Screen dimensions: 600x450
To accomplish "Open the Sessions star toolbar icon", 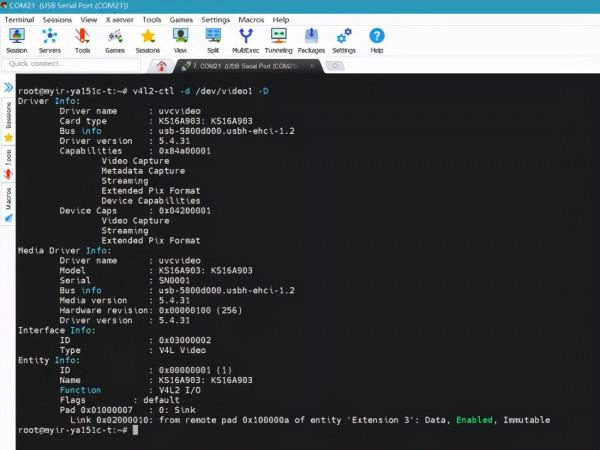I will pyautogui.click(x=148, y=41).
